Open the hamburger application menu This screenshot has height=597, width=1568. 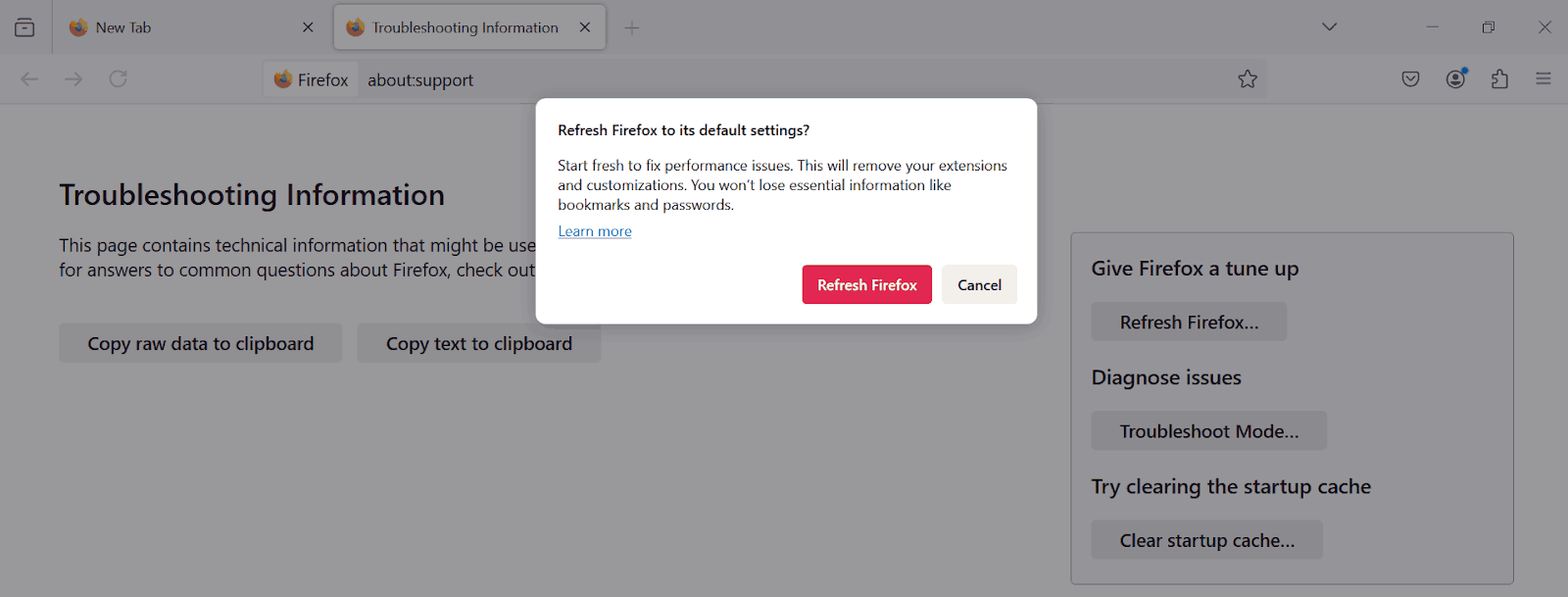click(x=1543, y=78)
